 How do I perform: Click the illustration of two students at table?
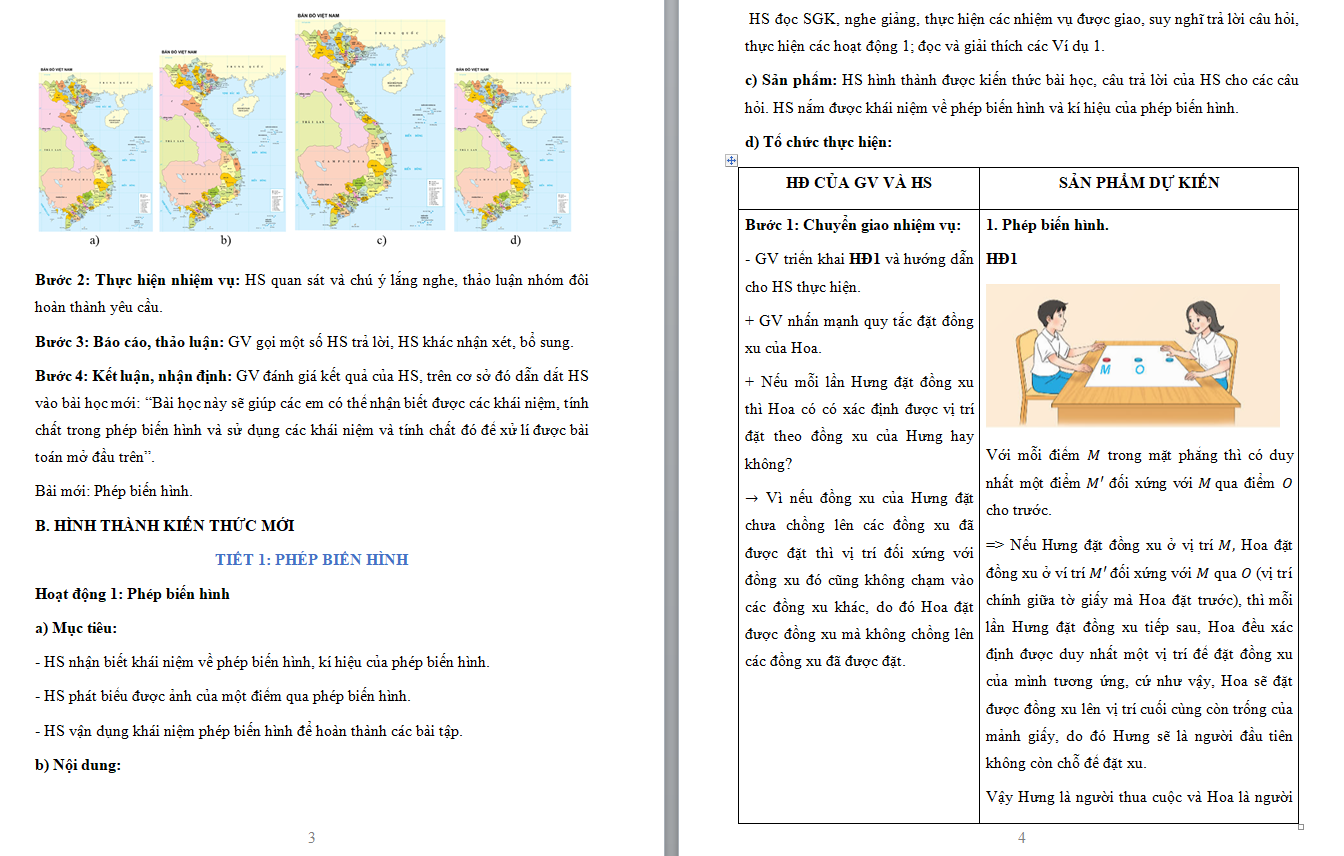(x=1132, y=355)
